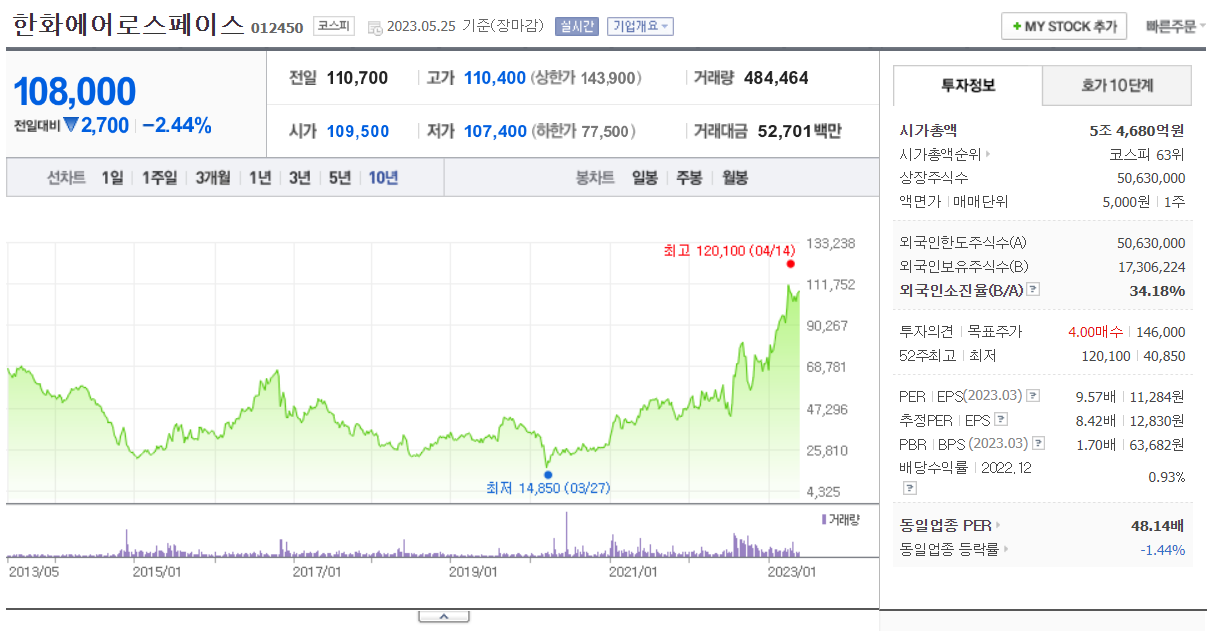Expand the 기업개요 dropdown
This screenshot has width=1230, height=631.
(x=640, y=27)
